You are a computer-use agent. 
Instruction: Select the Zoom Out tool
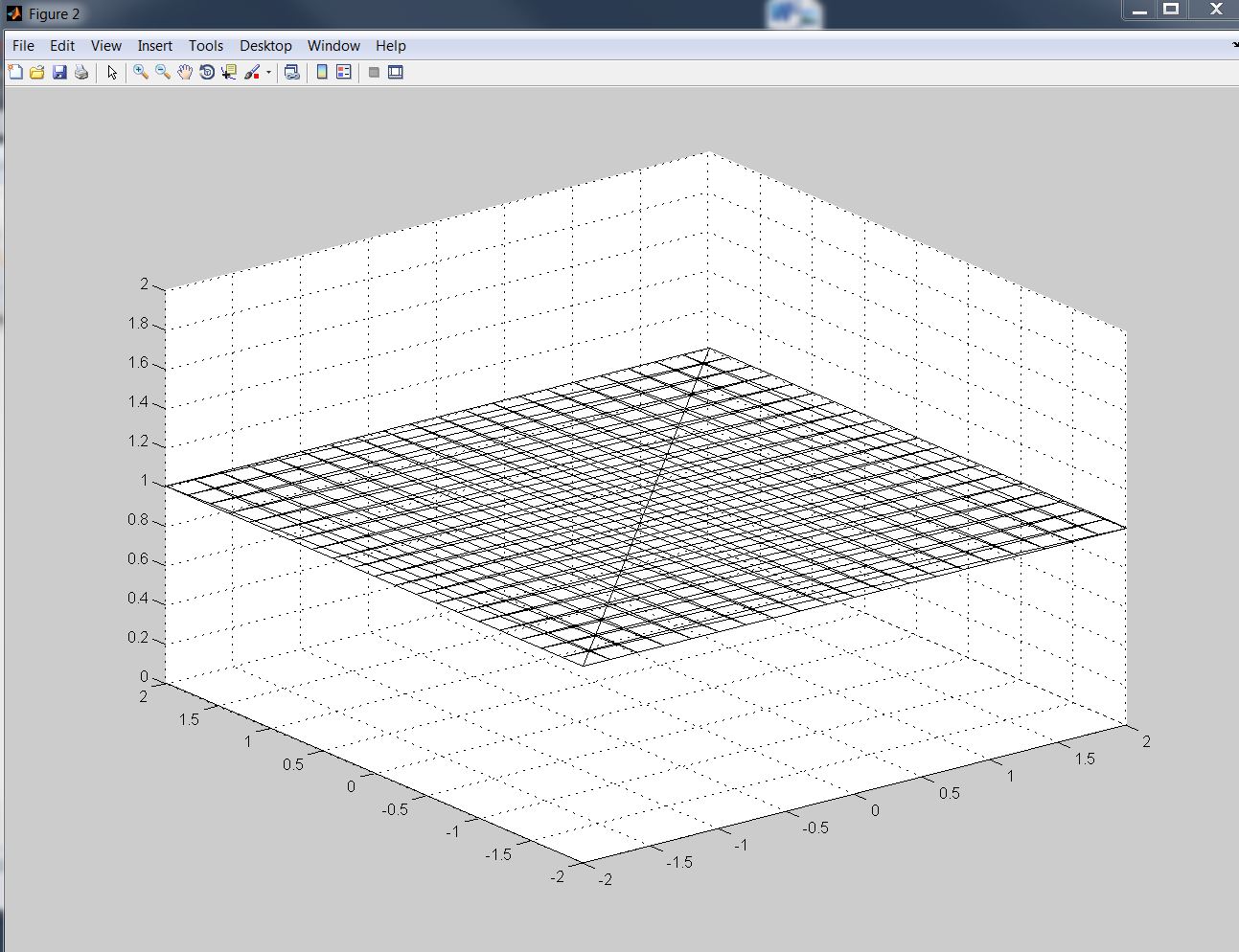pos(163,72)
